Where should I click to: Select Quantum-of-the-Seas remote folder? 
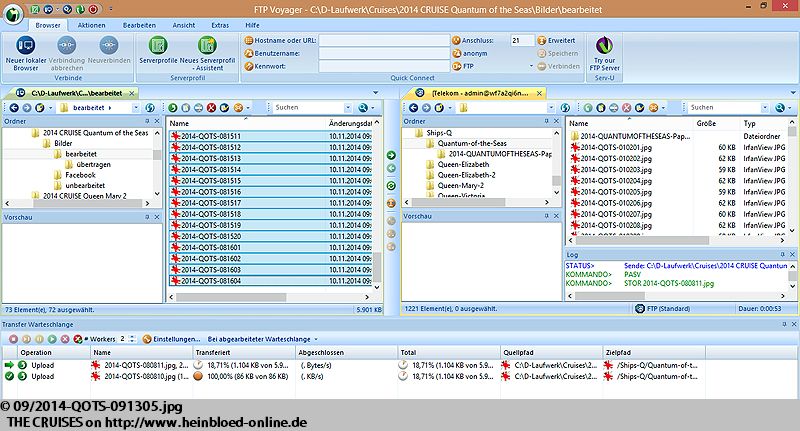pos(472,143)
